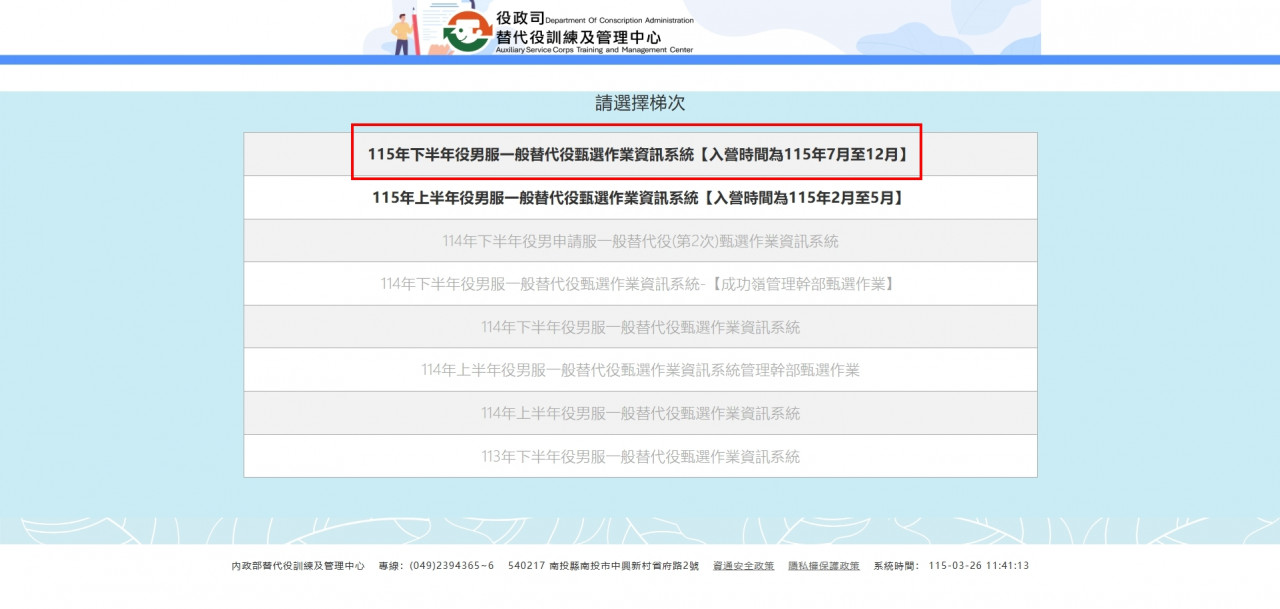Image resolution: width=1280 pixels, height=609 pixels.
Task: Select the plain 114年下半年 一般替代役甄選 row
Action: click(x=640, y=327)
